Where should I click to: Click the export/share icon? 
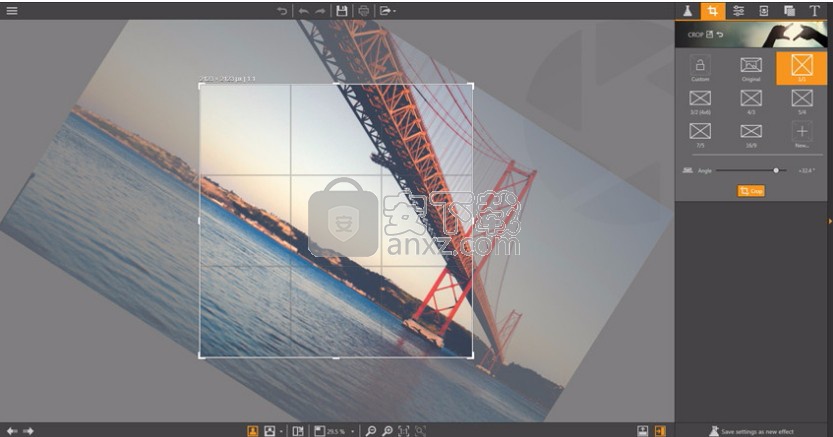pos(385,11)
